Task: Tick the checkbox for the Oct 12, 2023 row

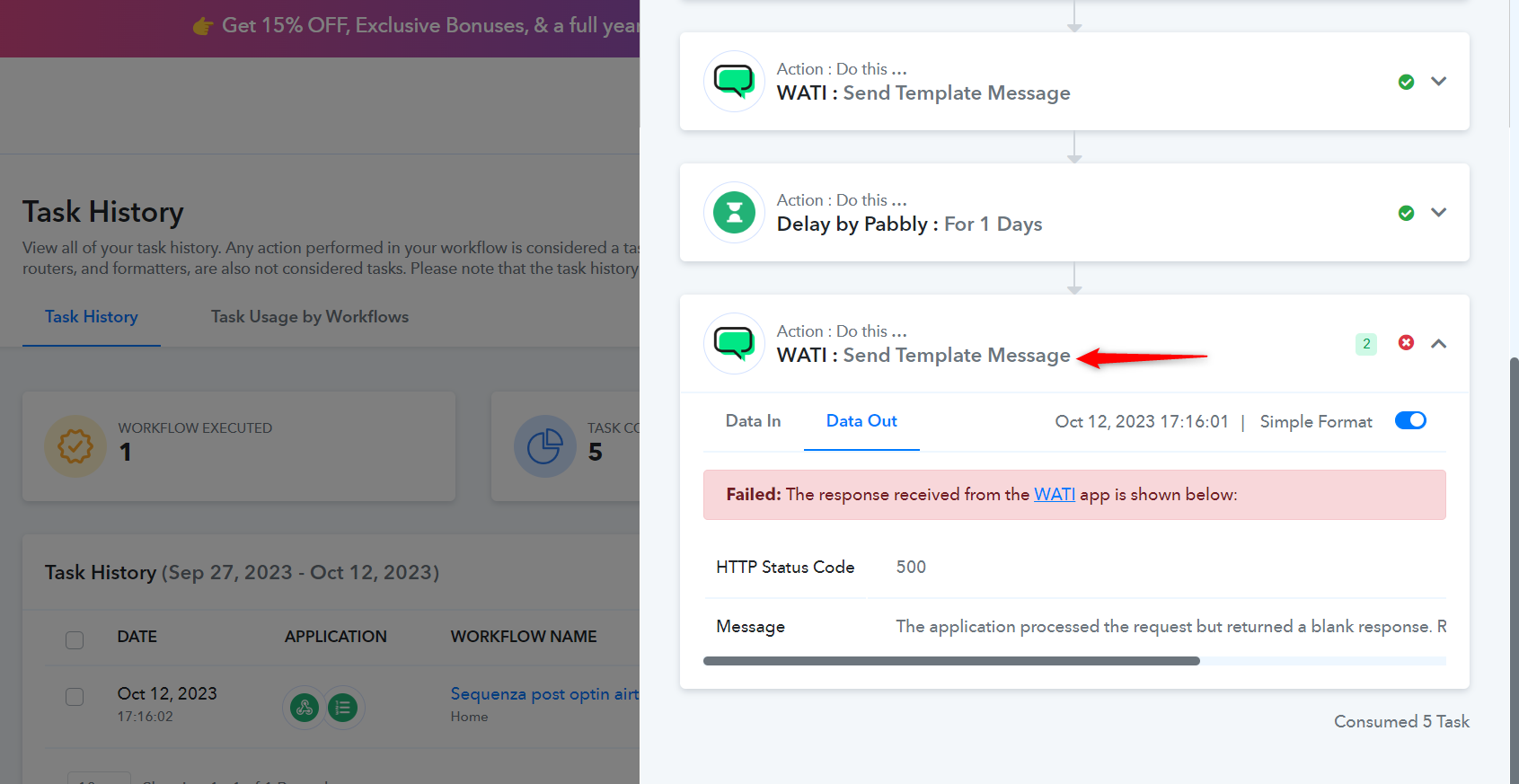Action: [75, 697]
